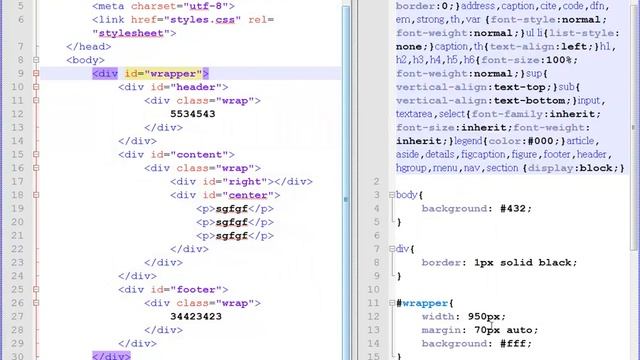Image resolution: width=640 pixels, height=360 pixels.
Task: Click line number 24 in left pane margin
Action: tap(17, 276)
